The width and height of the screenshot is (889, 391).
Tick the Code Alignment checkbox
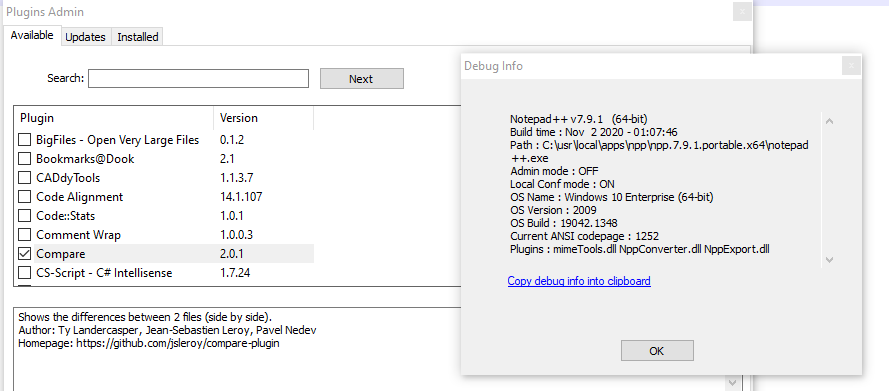coord(24,197)
